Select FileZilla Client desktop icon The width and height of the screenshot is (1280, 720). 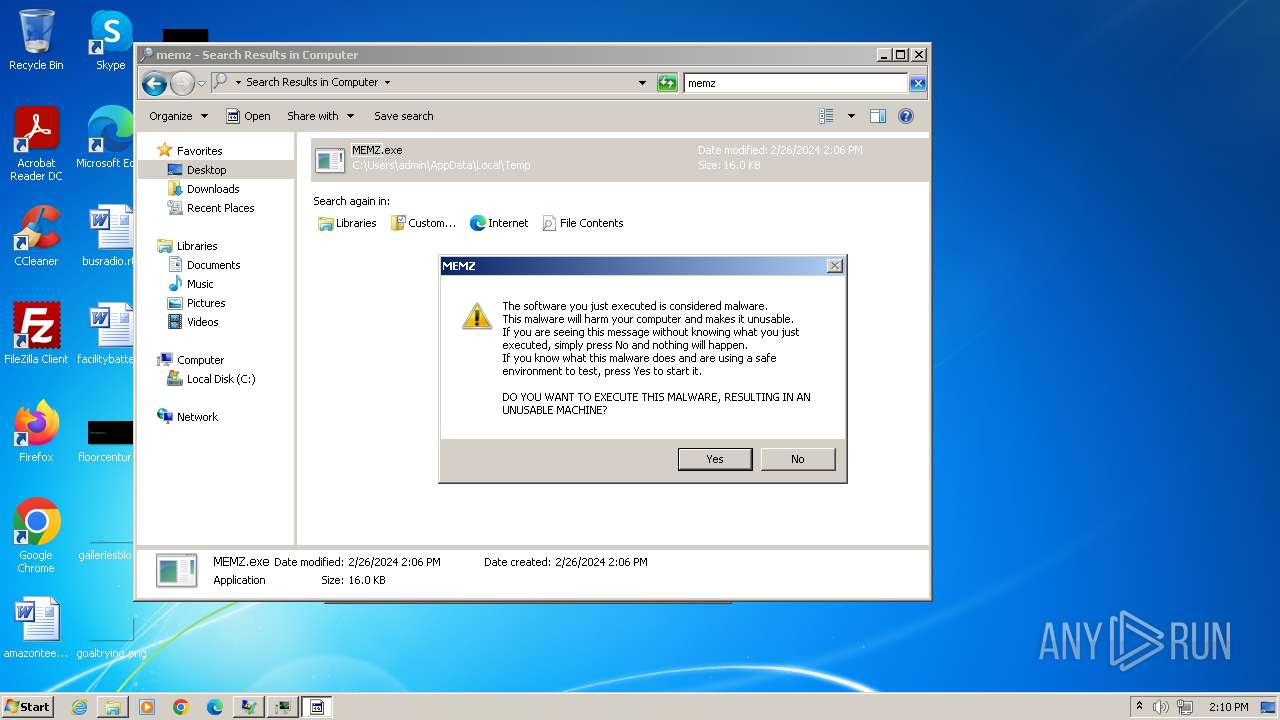pyautogui.click(x=36, y=334)
